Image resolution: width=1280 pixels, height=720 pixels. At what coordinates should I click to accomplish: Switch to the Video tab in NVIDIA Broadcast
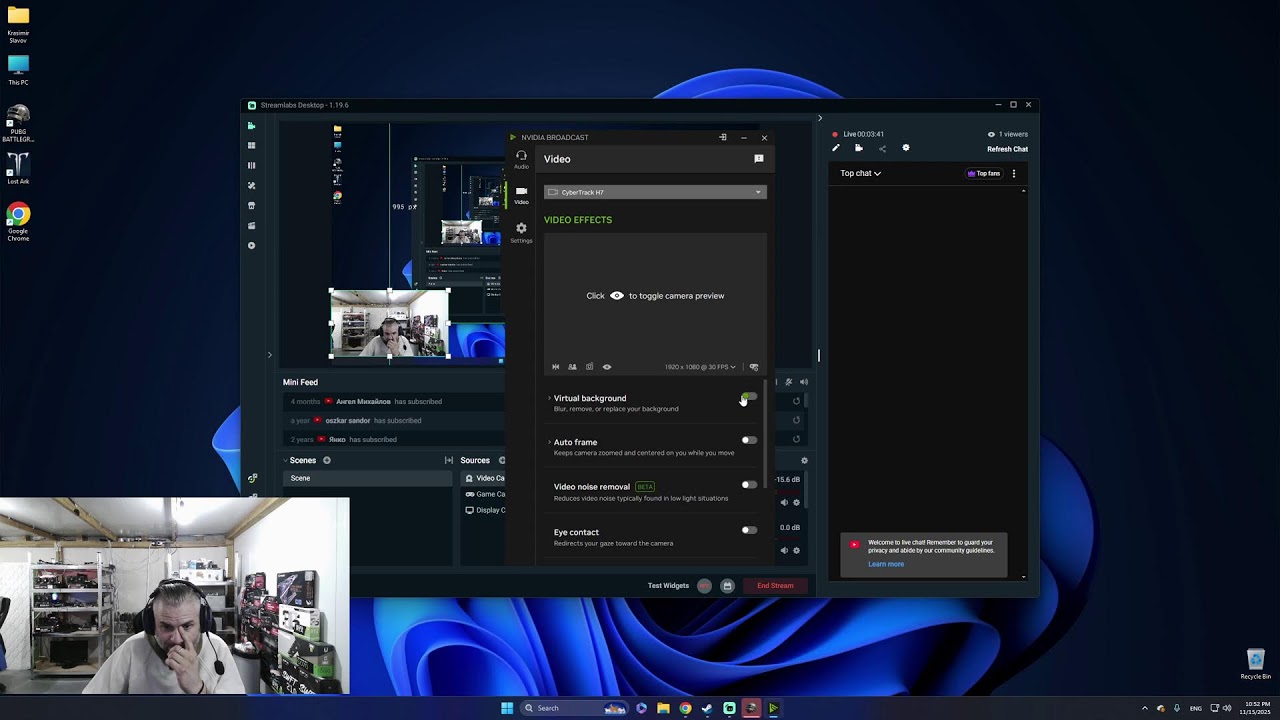(x=521, y=195)
